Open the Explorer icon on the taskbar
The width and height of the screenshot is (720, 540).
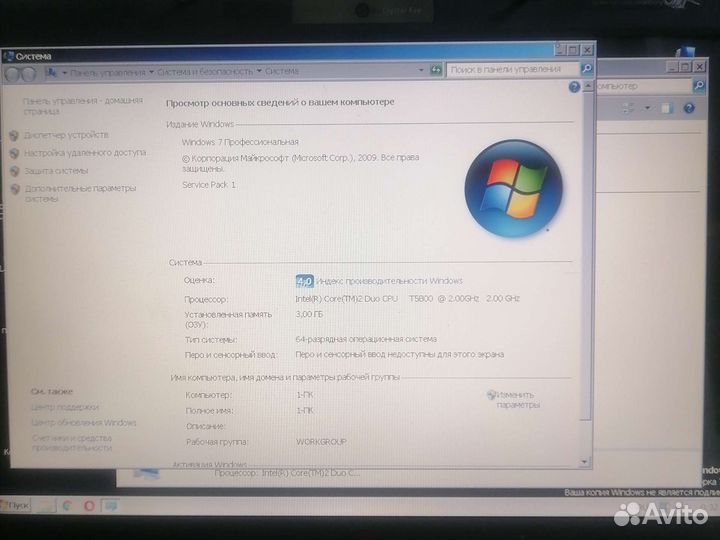tap(46, 506)
